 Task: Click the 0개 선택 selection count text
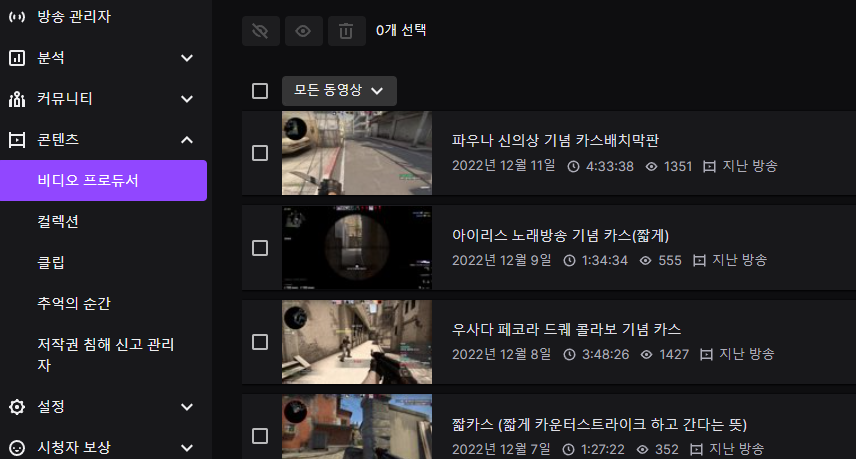click(401, 30)
